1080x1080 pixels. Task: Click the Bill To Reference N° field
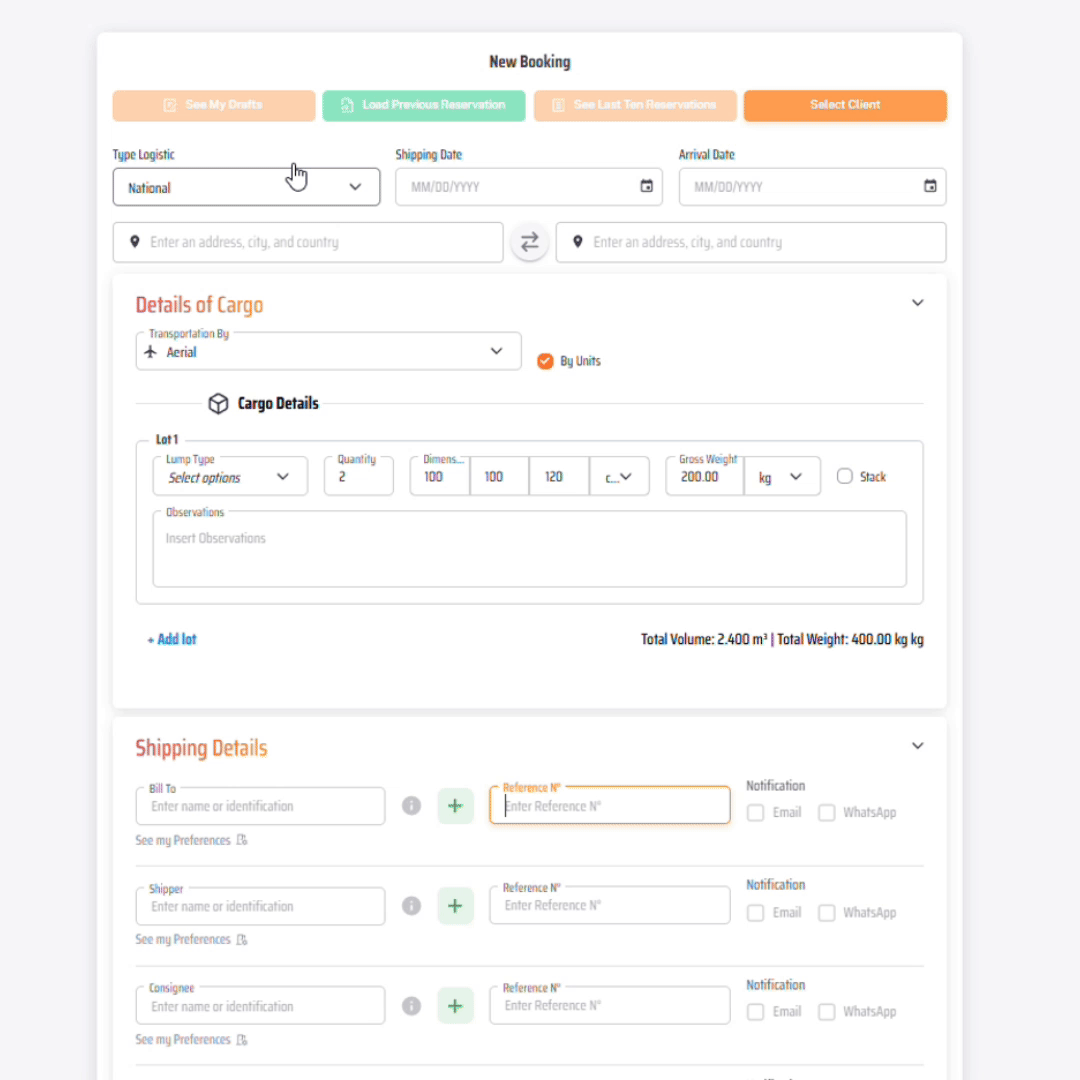coord(610,805)
